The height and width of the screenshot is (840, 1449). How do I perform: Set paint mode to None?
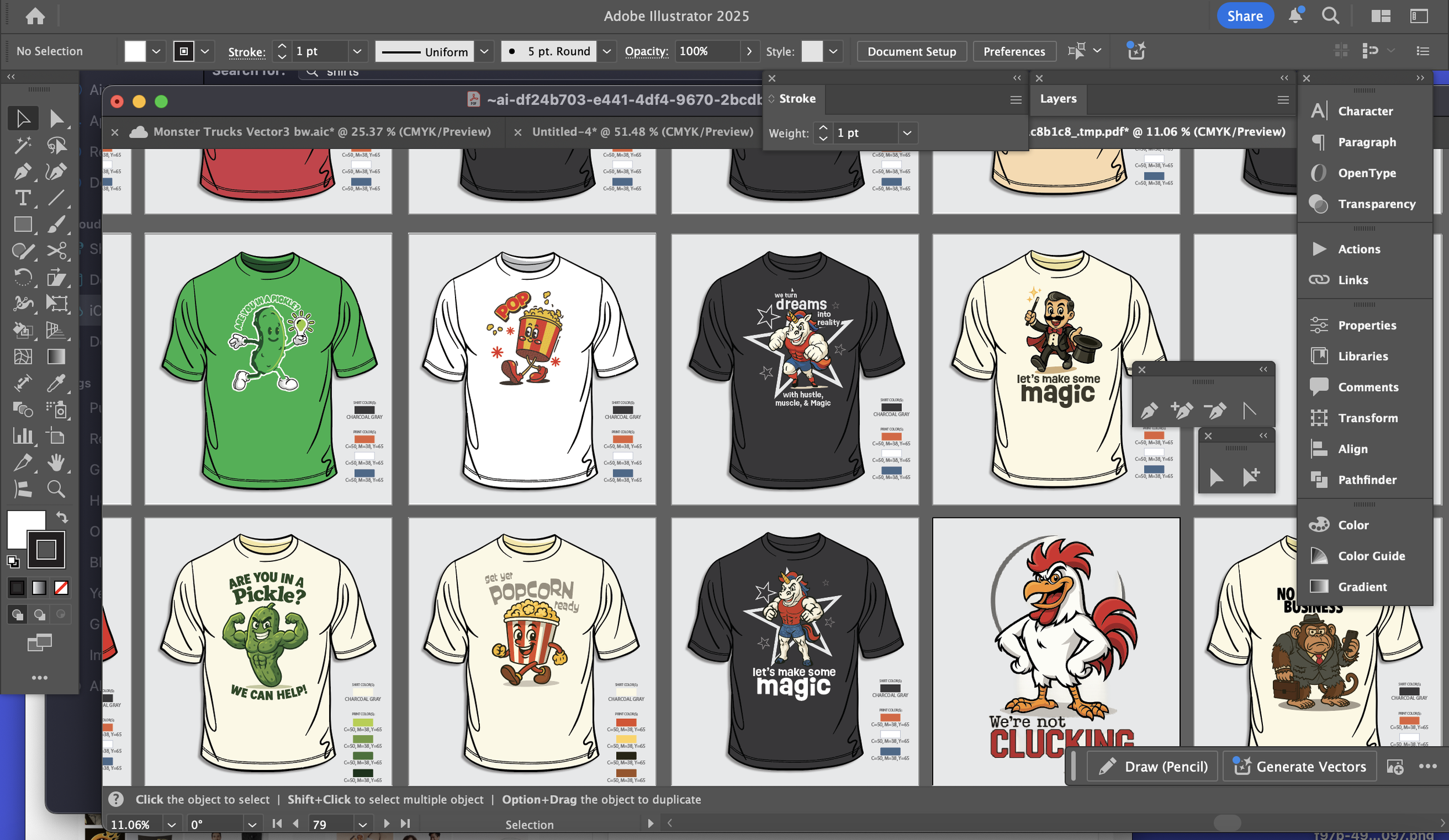pos(61,588)
